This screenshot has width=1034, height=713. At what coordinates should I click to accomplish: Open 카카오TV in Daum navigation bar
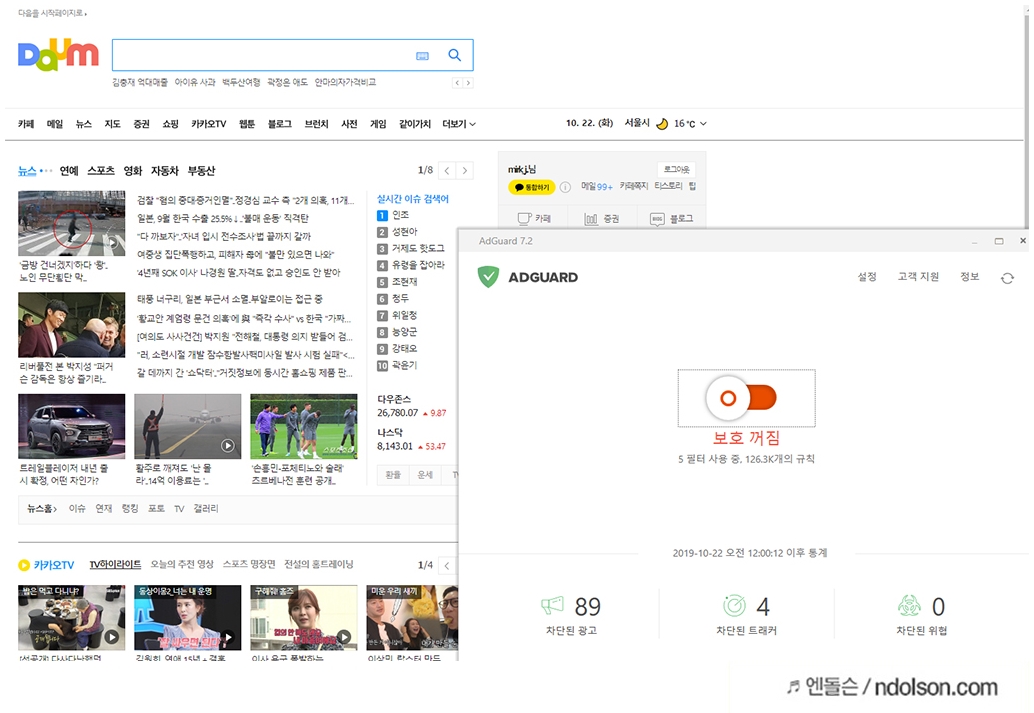208,124
